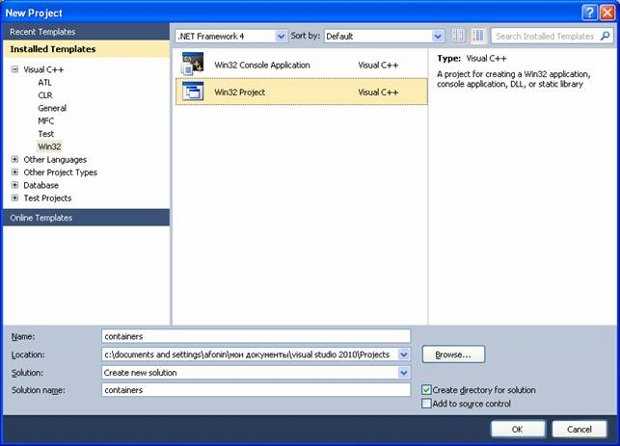Image resolution: width=620 pixels, height=446 pixels.
Task: Expand the Other Project Types node
Action: point(15,172)
